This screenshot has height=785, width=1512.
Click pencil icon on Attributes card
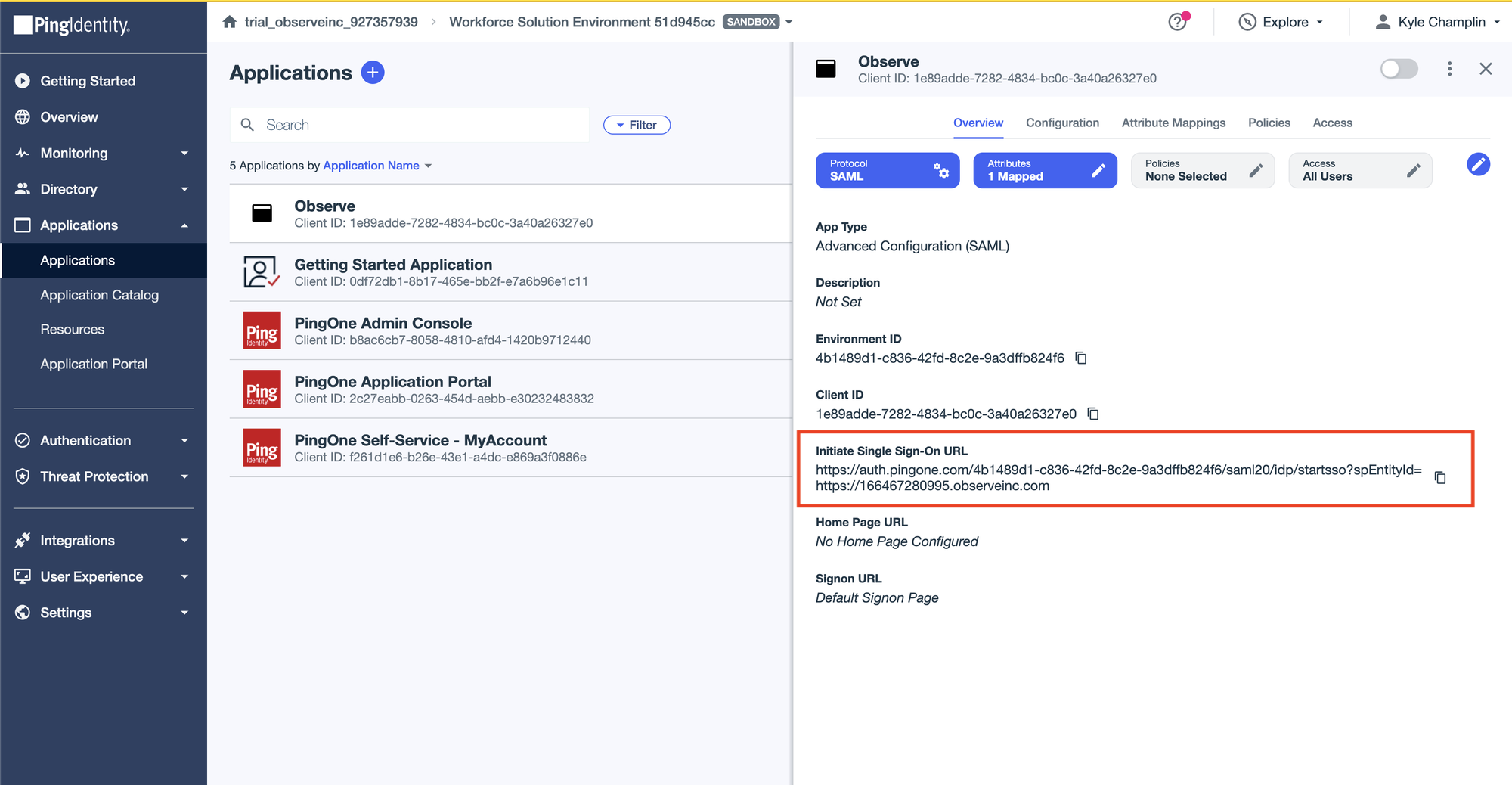tap(1098, 170)
